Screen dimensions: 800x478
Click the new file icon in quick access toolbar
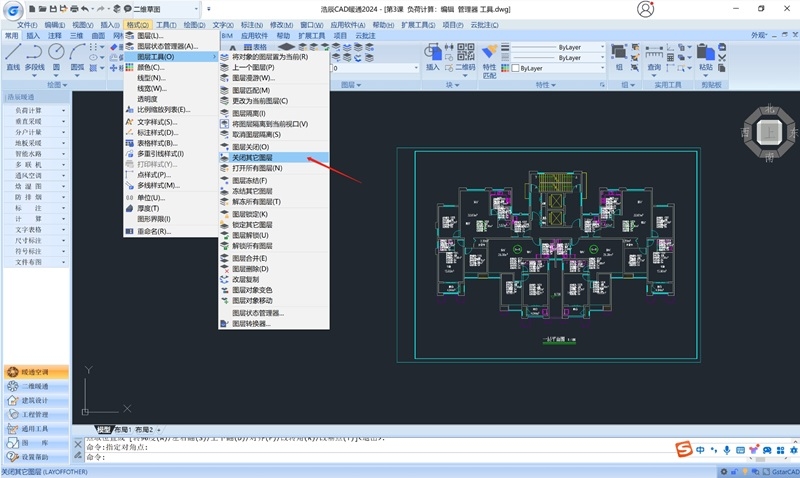pos(32,9)
